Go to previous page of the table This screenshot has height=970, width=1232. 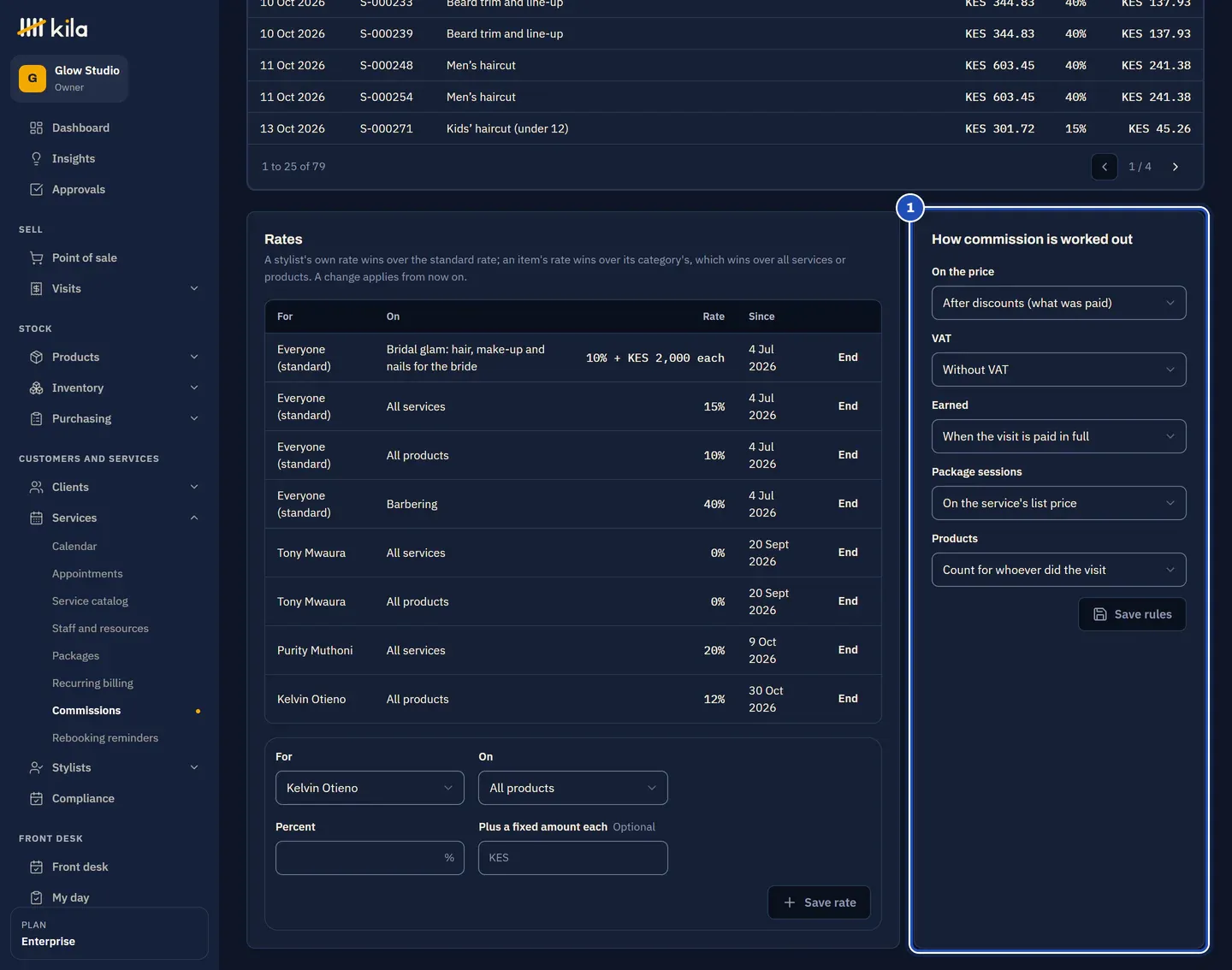click(1105, 167)
